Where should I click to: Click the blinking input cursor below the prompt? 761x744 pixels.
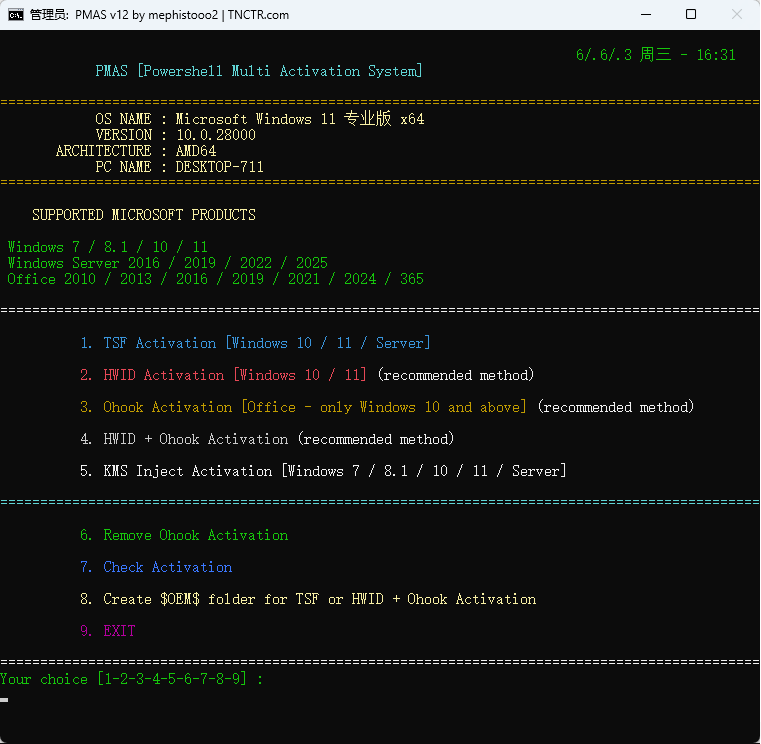(4, 700)
